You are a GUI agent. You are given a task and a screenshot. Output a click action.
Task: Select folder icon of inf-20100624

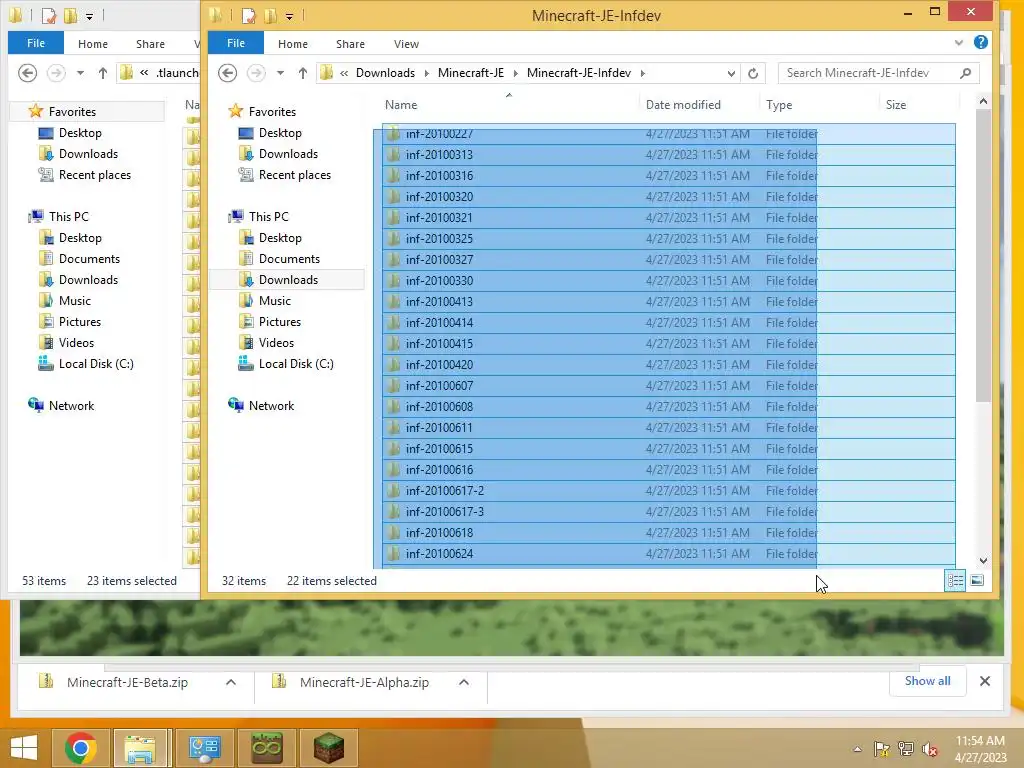392,553
